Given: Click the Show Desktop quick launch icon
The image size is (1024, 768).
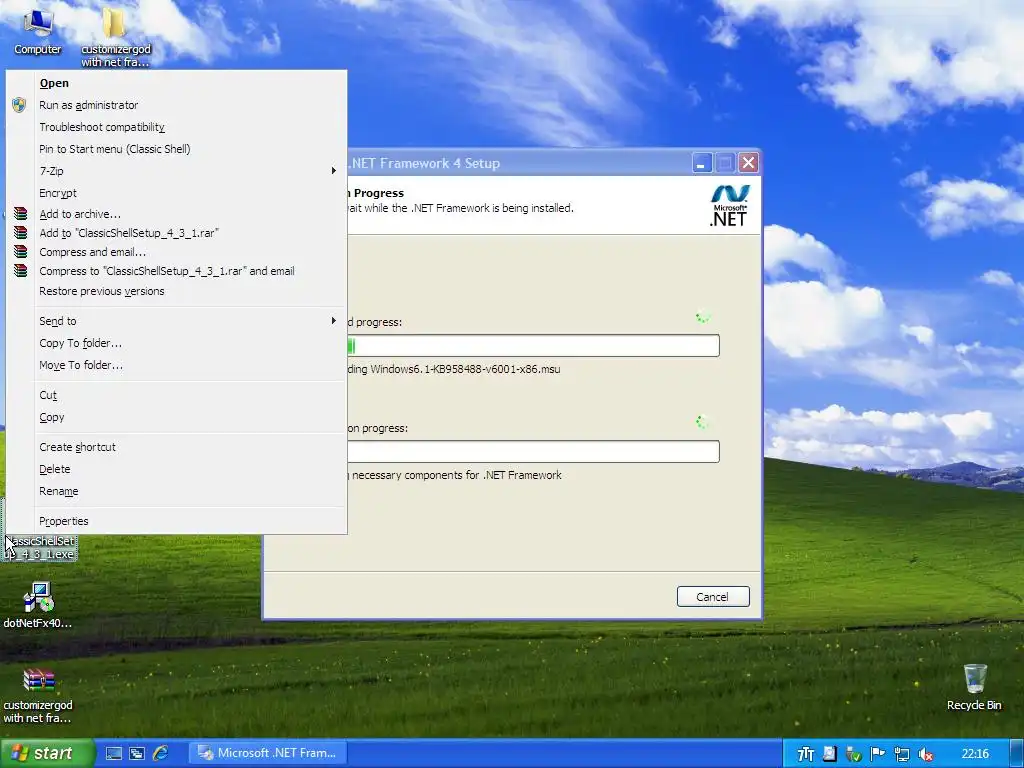Looking at the screenshot, I should click(x=114, y=754).
